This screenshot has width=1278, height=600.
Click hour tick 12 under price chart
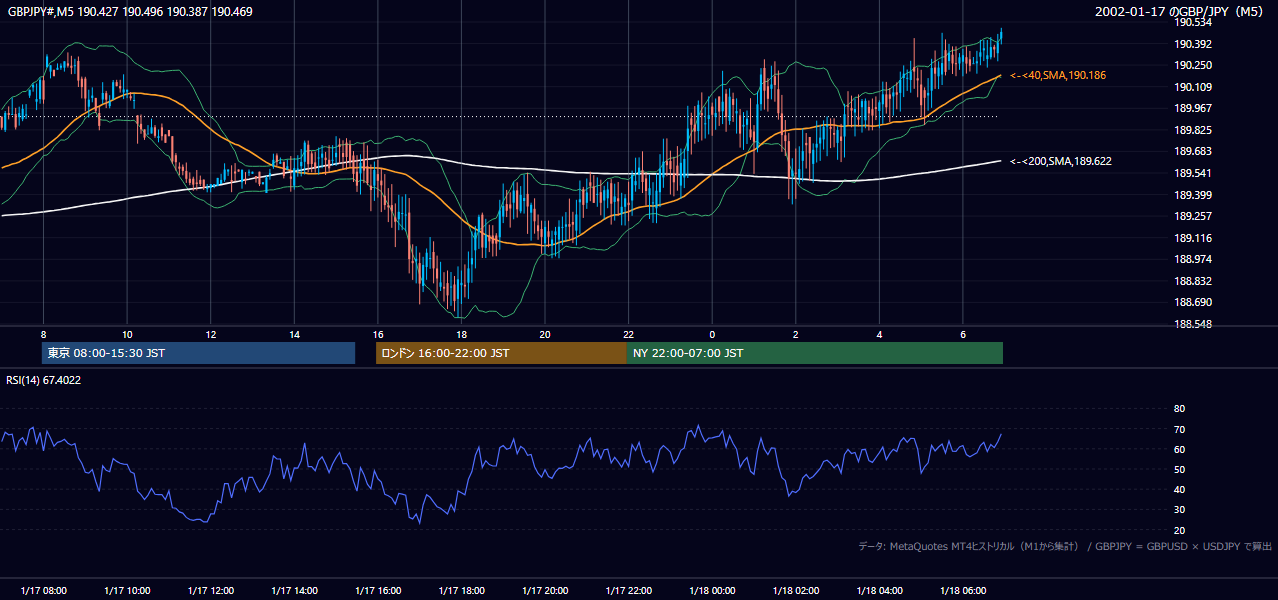click(210, 334)
